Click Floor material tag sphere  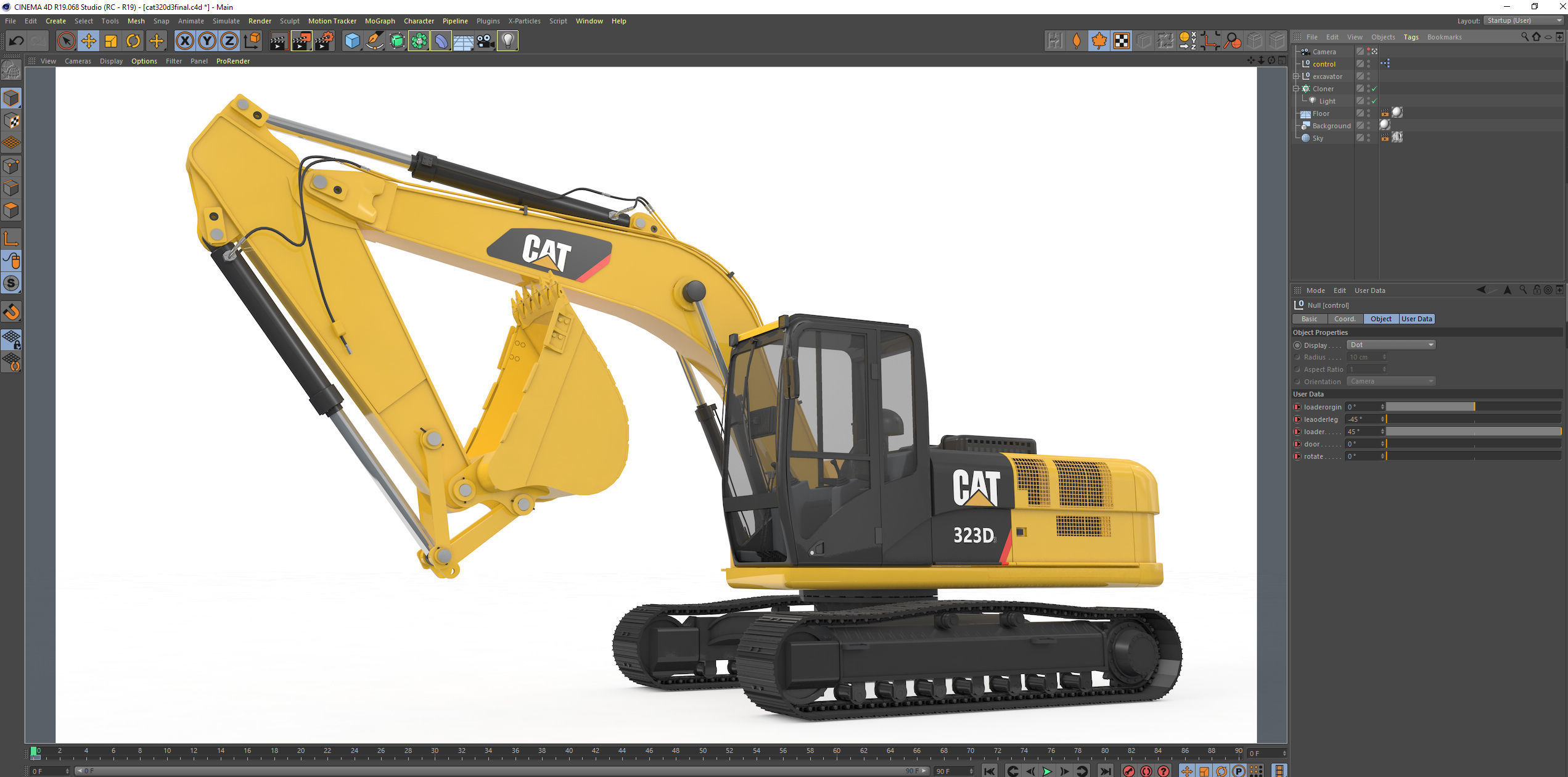[1397, 113]
